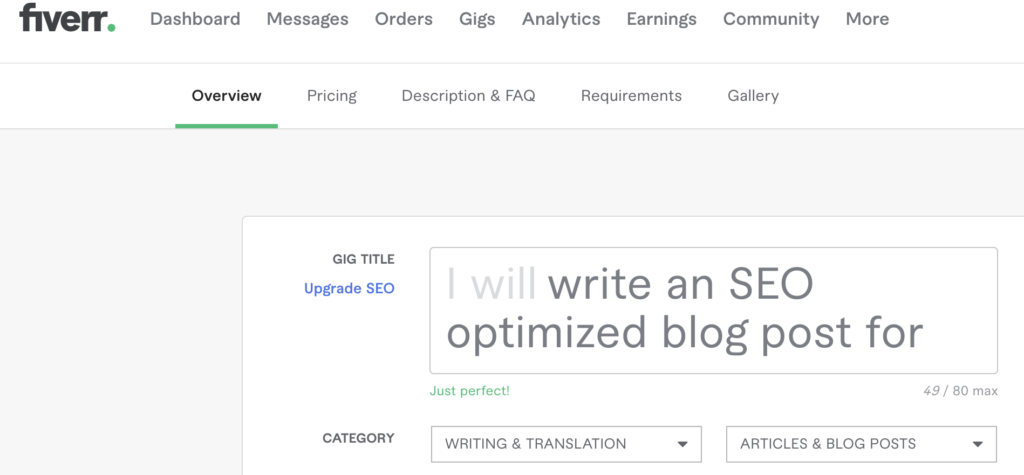
Task: Expand the Writing & Translation category dropdown
Action: click(566, 444)
